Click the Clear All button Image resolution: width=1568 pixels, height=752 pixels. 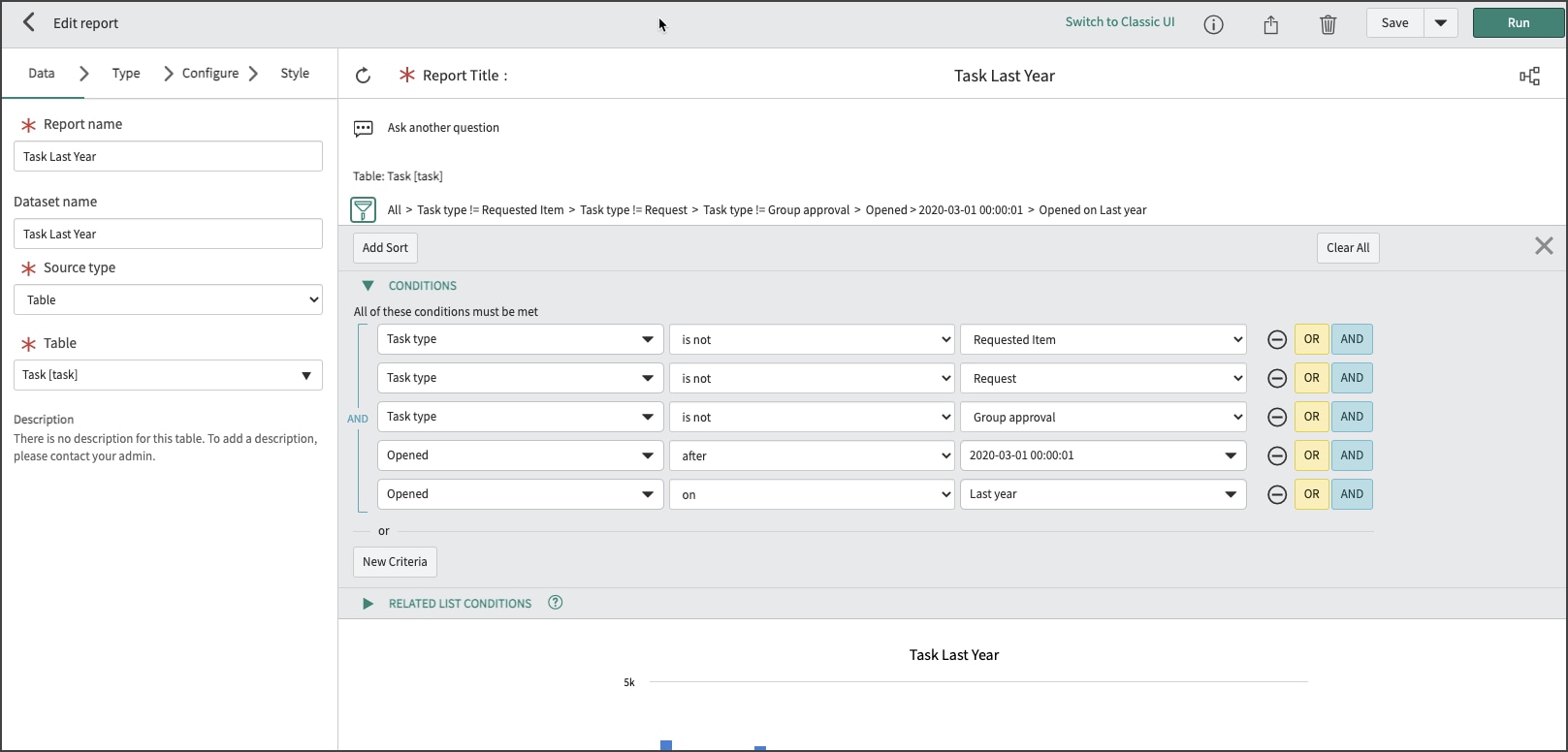coord(1348,248)
